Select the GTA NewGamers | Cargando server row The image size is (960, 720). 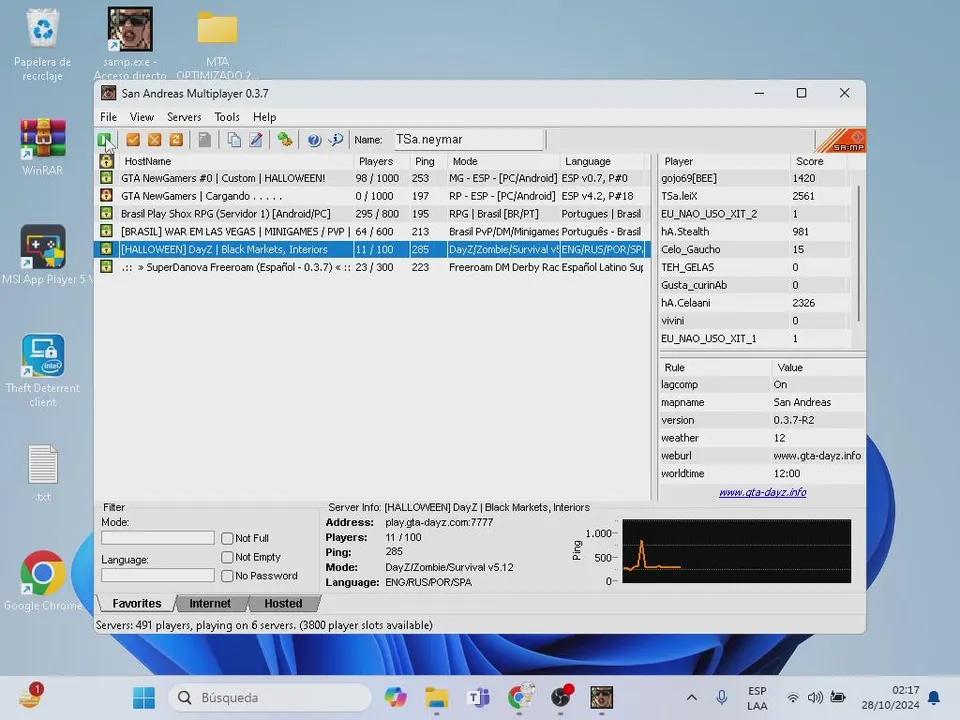click(x=372, y=196)
